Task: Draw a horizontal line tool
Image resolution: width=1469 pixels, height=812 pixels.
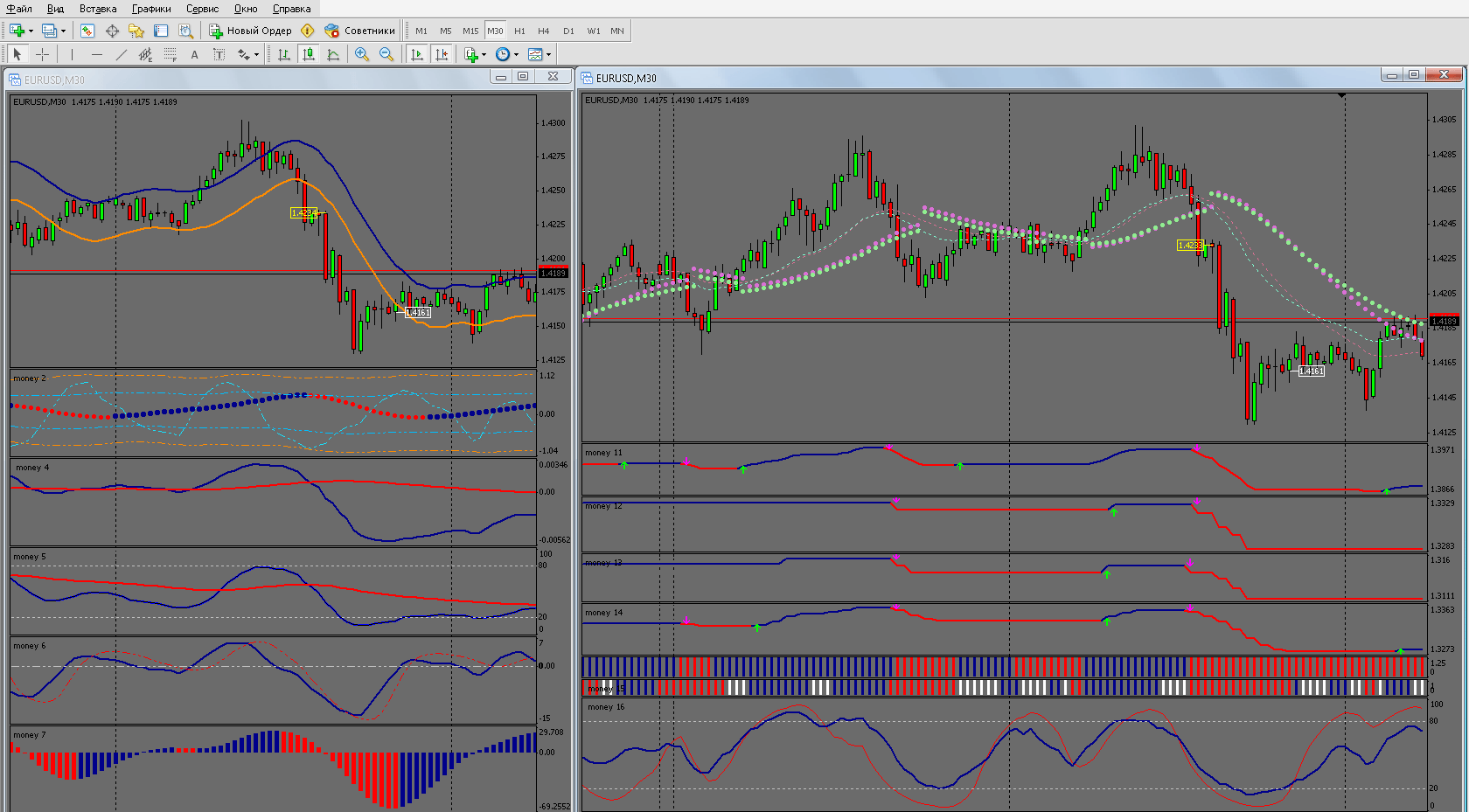Action: tap(97, 54)
